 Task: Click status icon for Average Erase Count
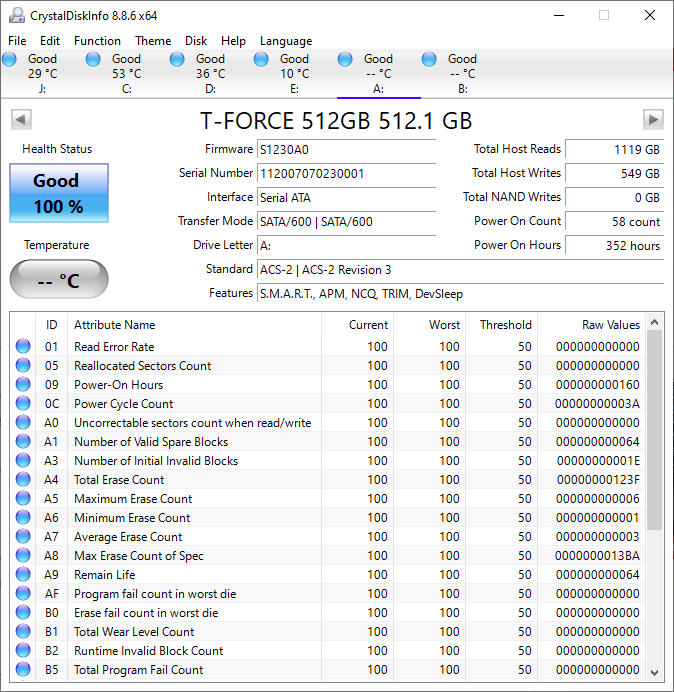pyautogui.click(x=23, y=536)
